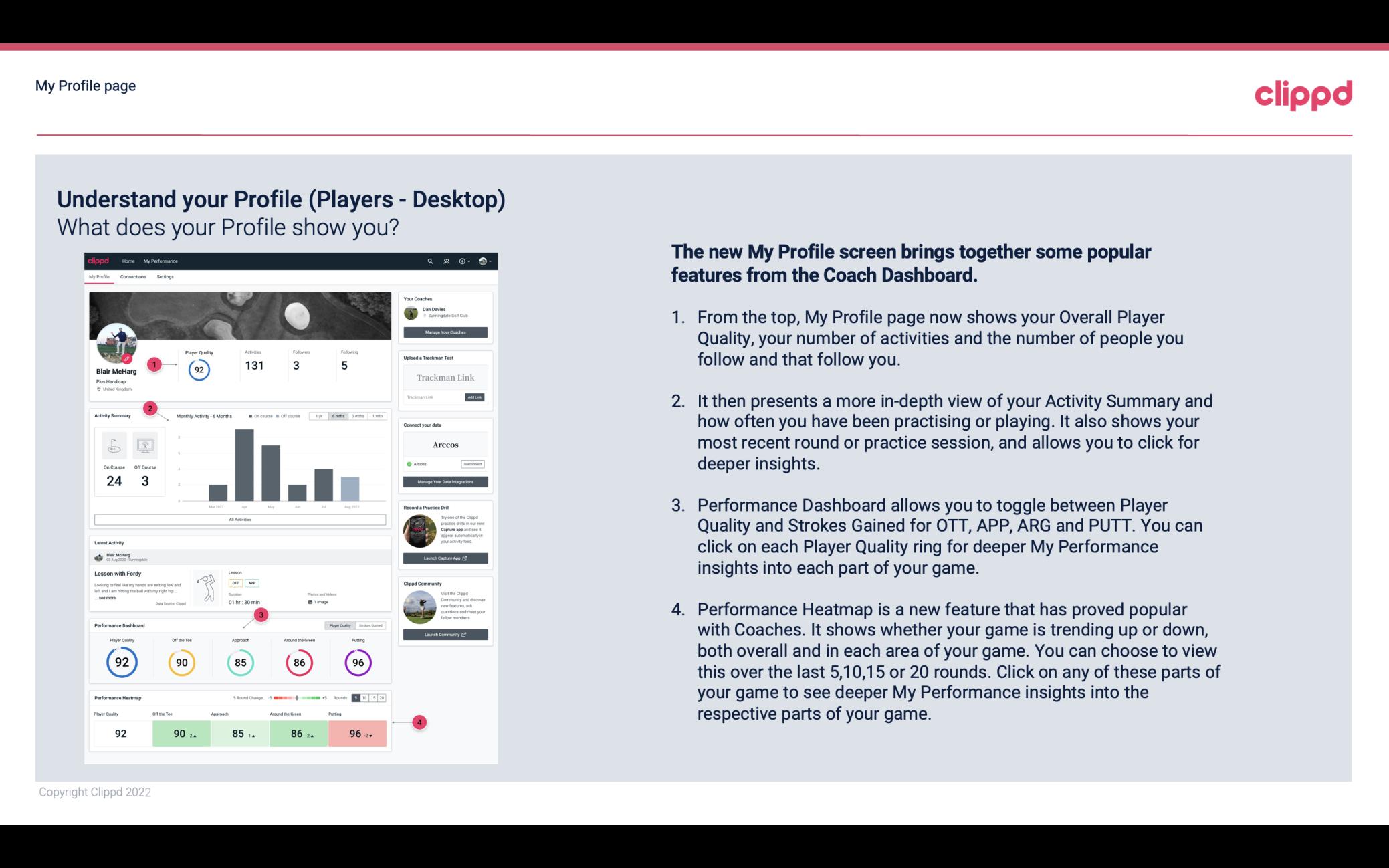Click the All Activities link
The image size is (1389, 868).
tap(239, 519)
